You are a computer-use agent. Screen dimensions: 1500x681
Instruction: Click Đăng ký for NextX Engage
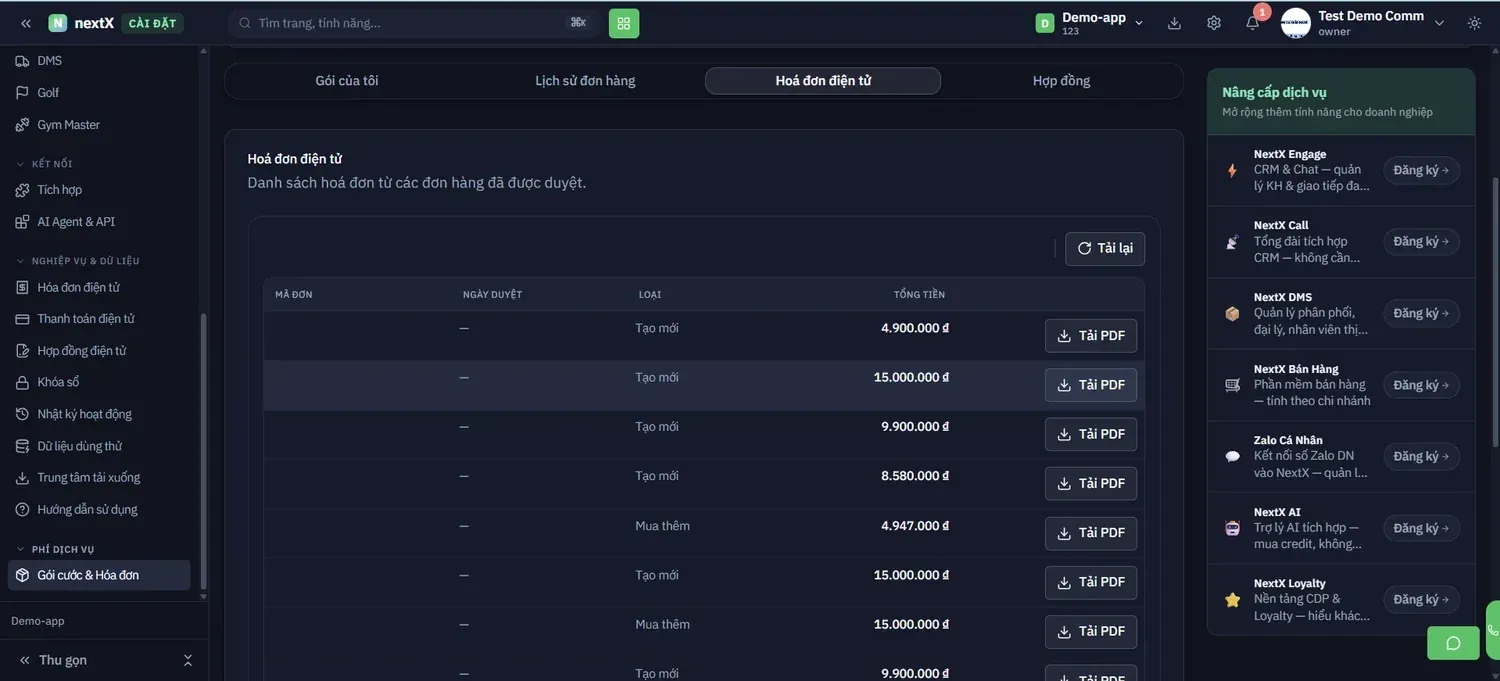click(1422, 171)
